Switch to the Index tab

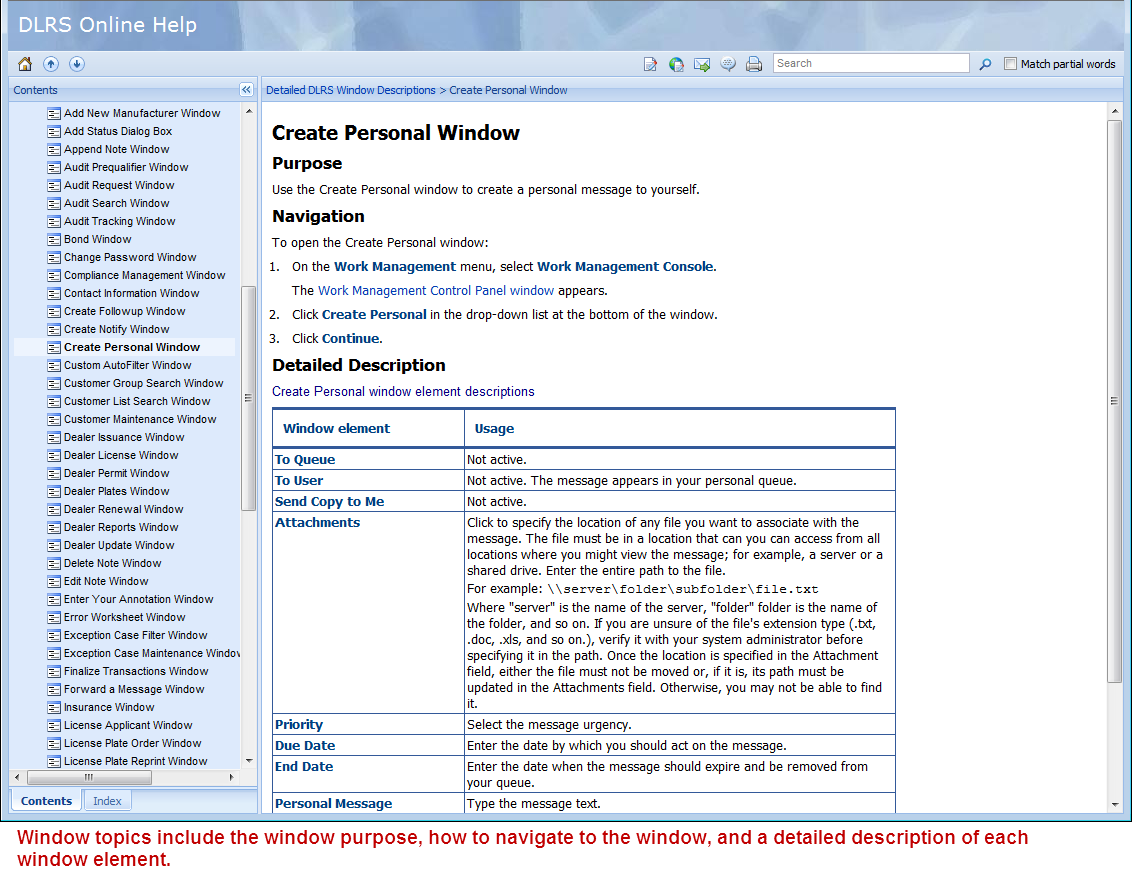(x=107, y=801)
